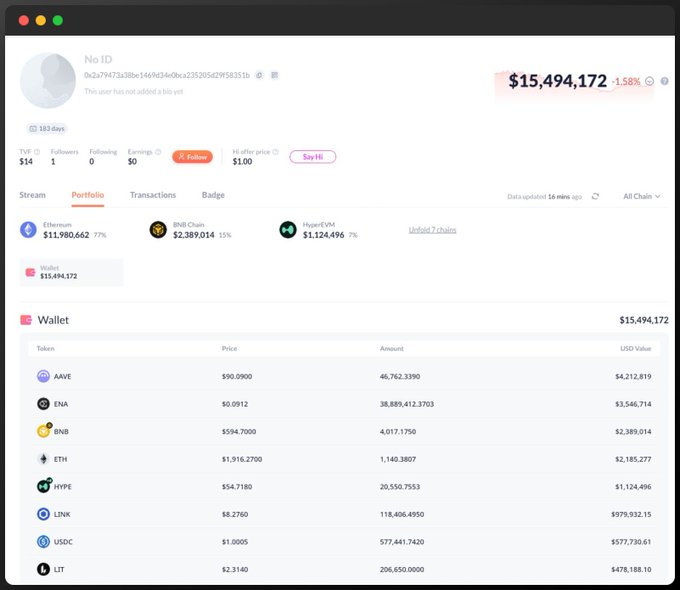Click the $15,494,172 net worth total
Screen dimensions: 680x590
tap(558, 81)
